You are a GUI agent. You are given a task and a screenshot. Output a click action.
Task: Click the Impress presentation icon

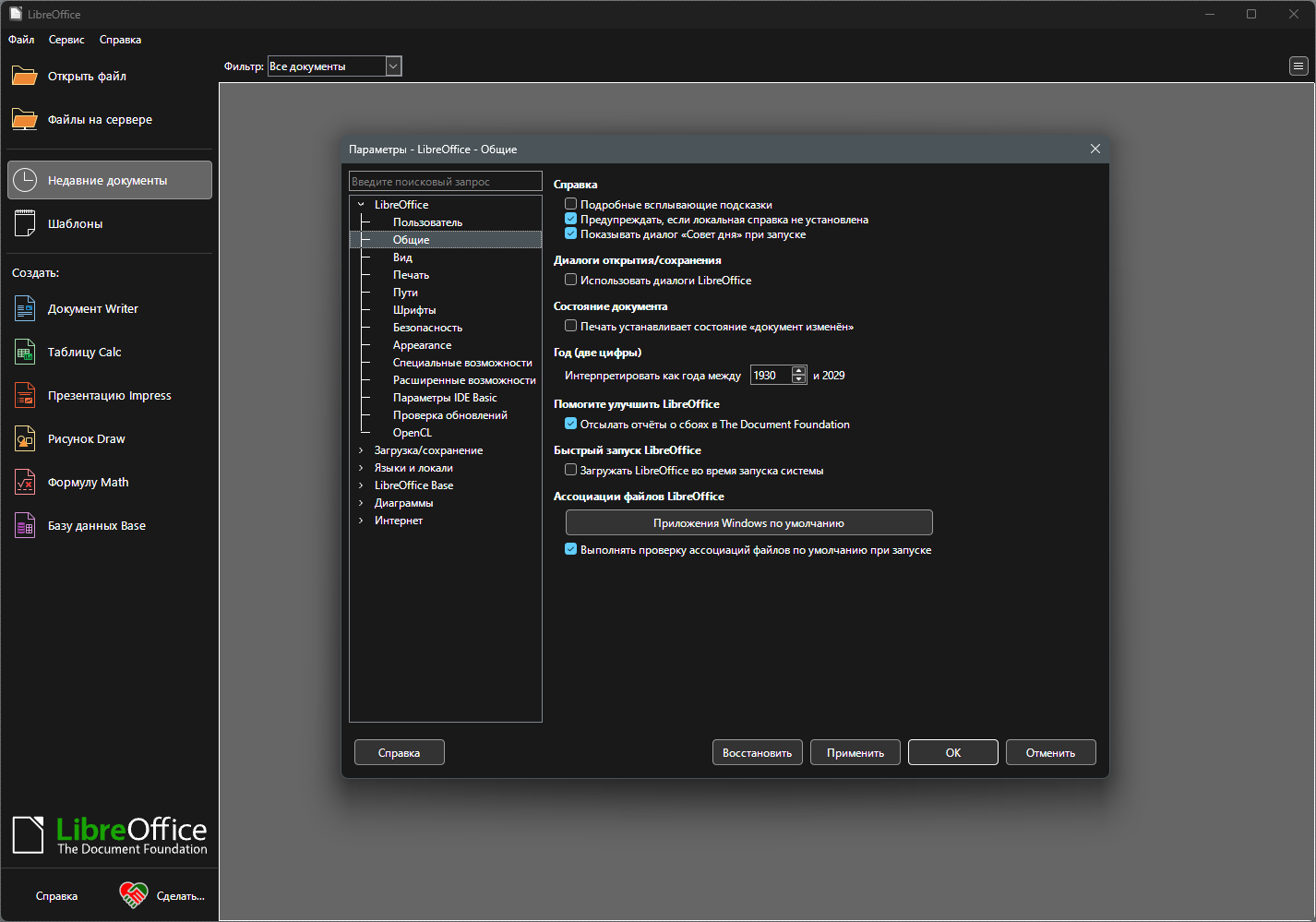(25, 395)
